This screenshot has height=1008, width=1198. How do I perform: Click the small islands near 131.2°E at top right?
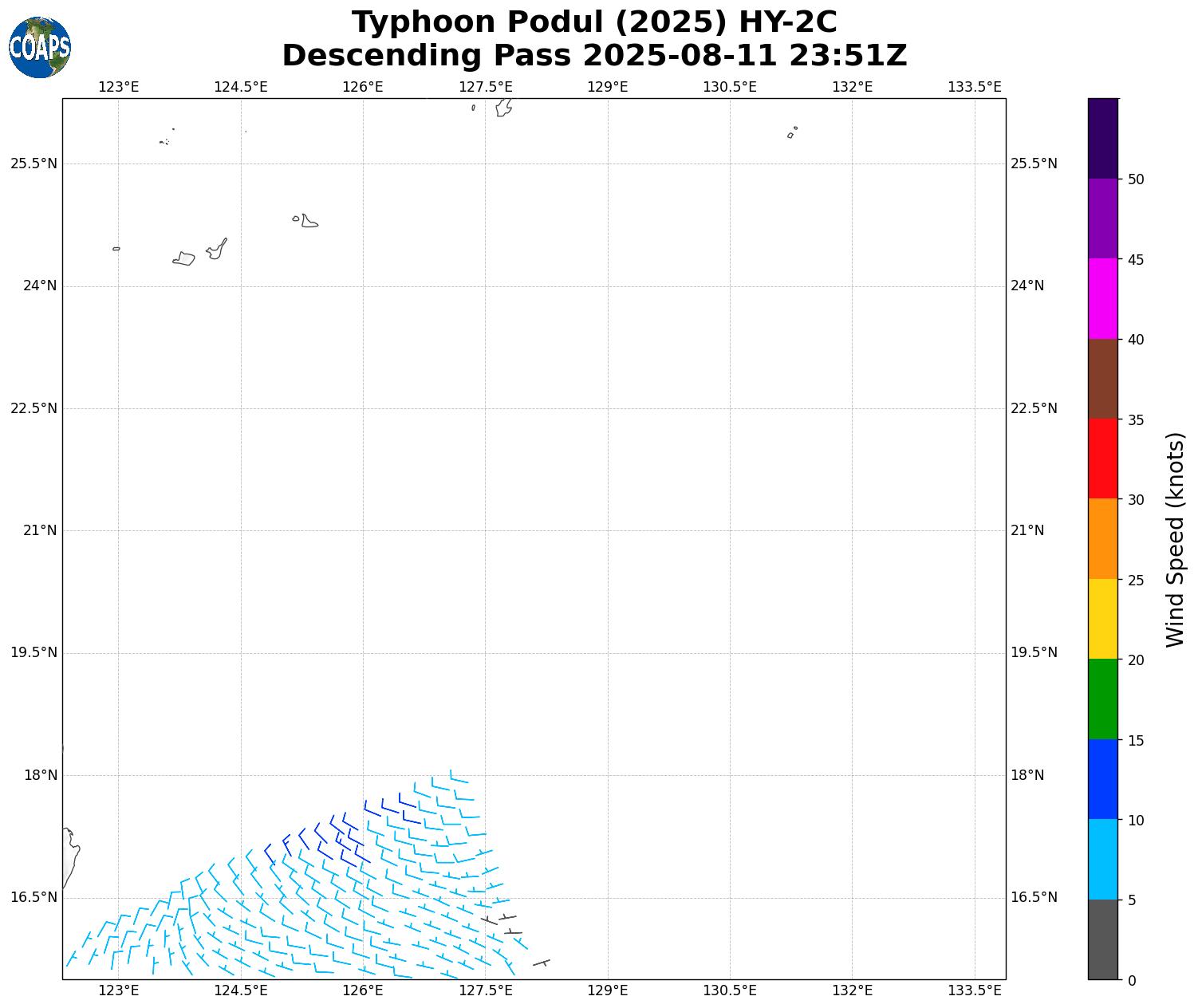[792, 132]
